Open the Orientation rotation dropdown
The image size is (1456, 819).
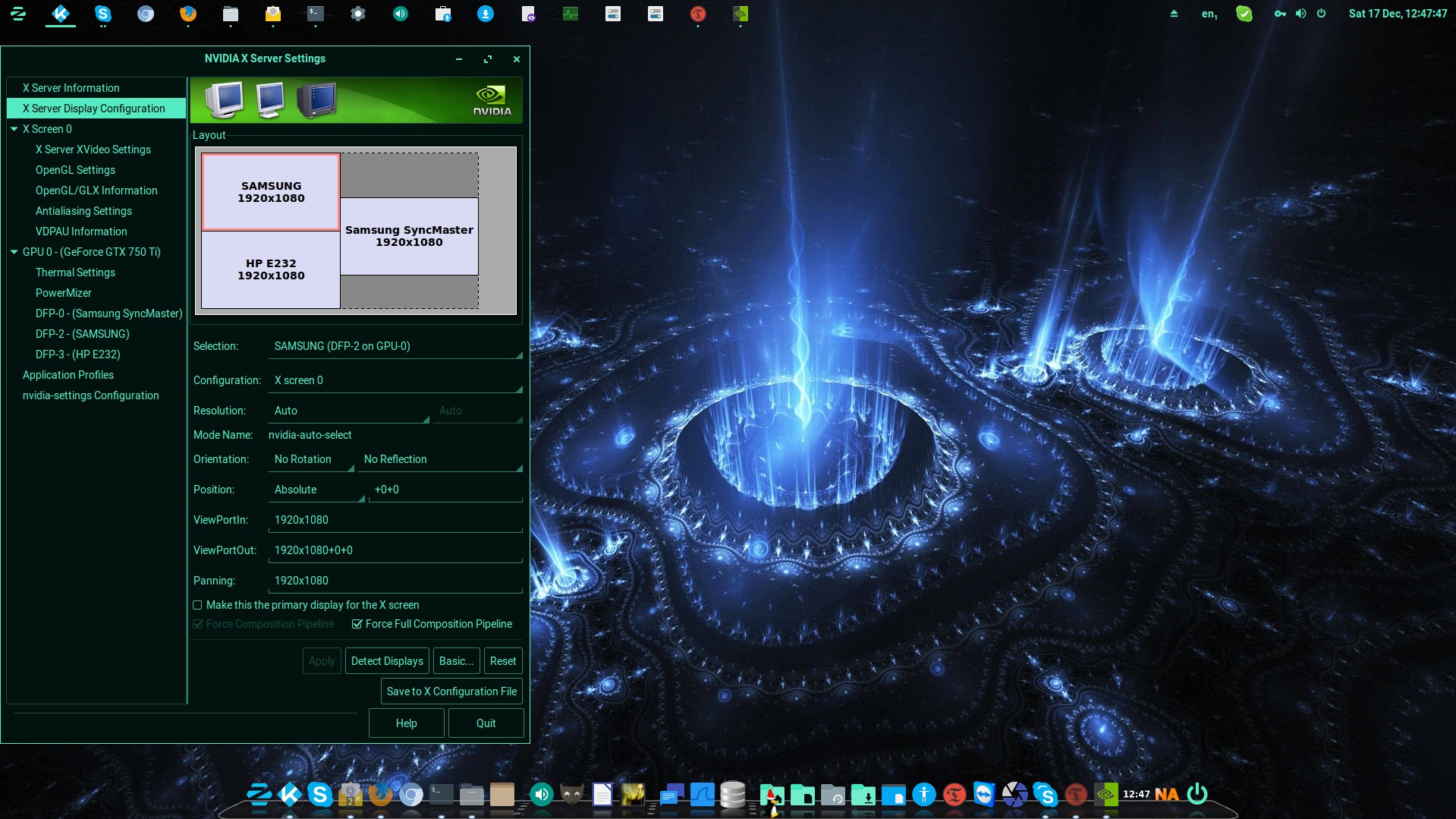312,459
